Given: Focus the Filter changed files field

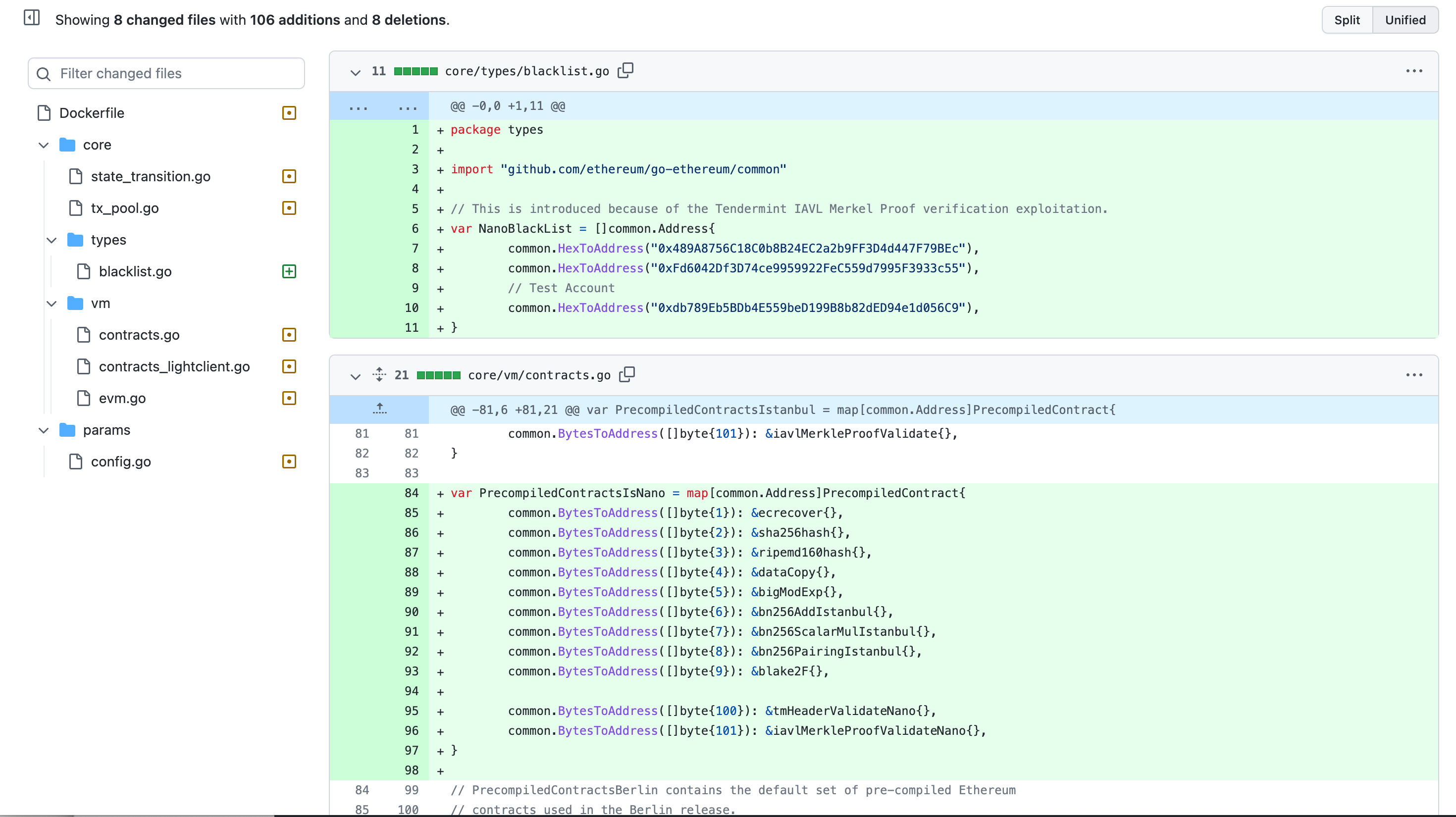Looking at the screenshot, I should pos(167,73).
